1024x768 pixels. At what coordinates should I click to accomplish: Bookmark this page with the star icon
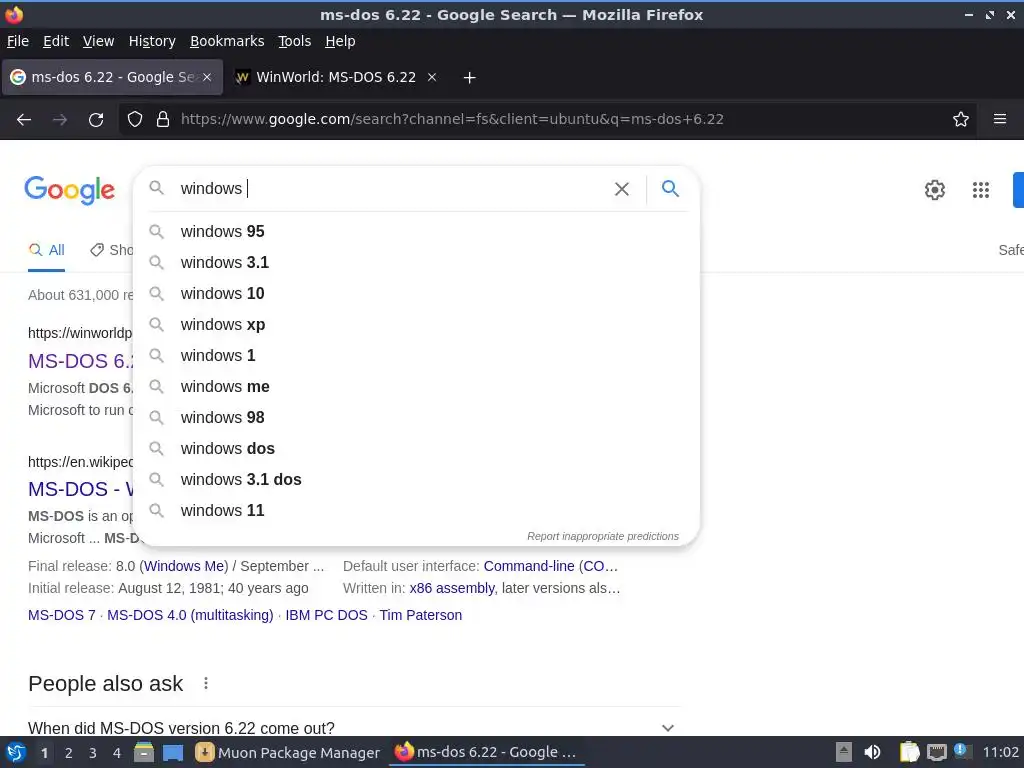click(961, 119)
